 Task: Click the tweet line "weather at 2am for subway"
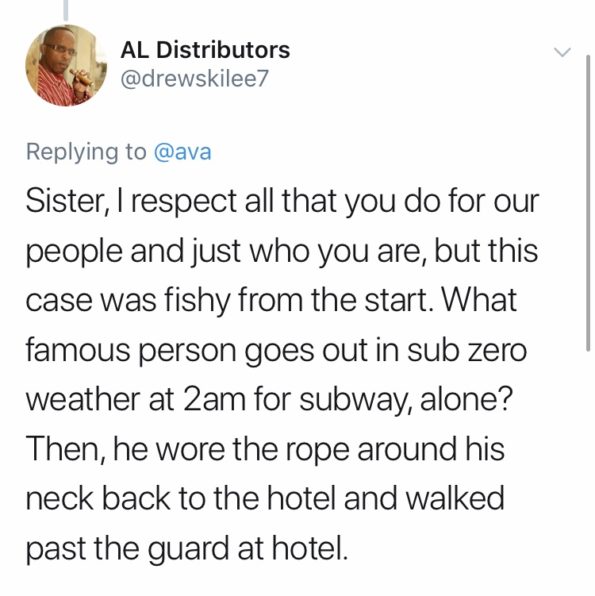tap(270, 400)
